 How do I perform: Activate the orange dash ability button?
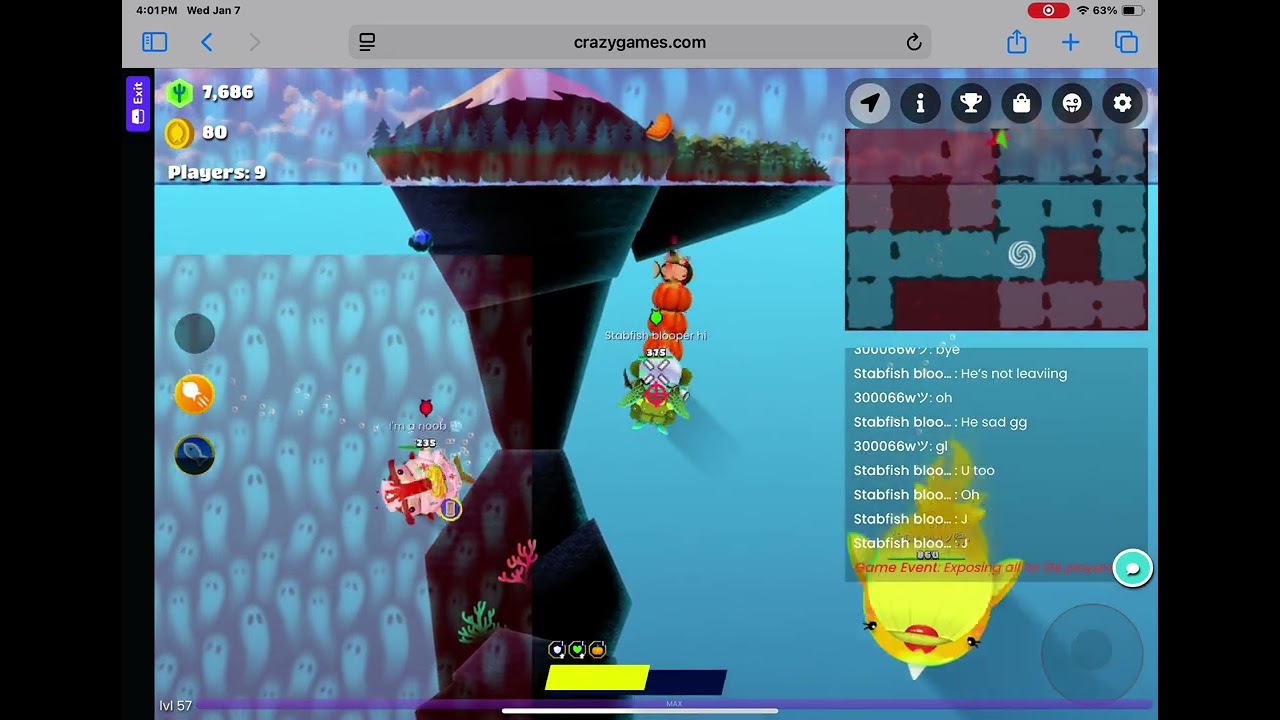pos(194,394)
